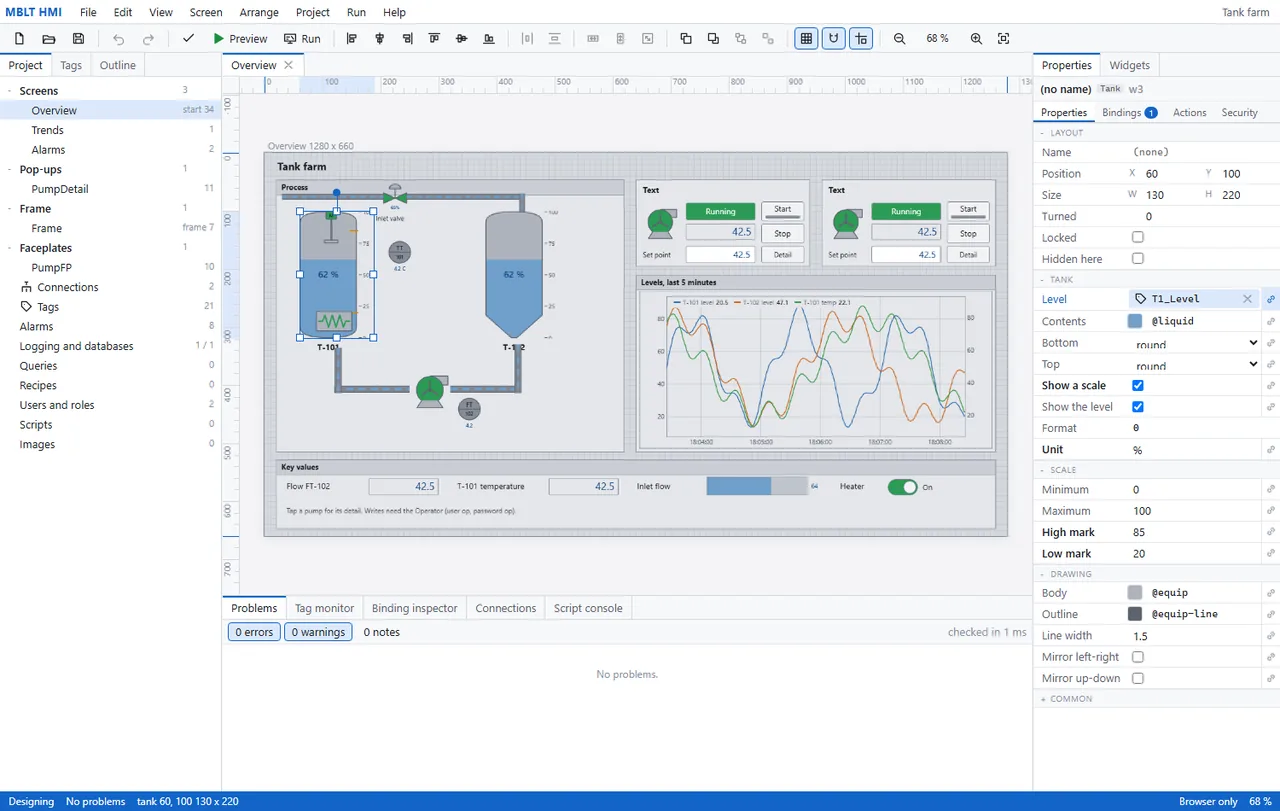Screen dimensions: 1280x811
Task: Click the 0 errors filter button
Action: coord(254,632)
